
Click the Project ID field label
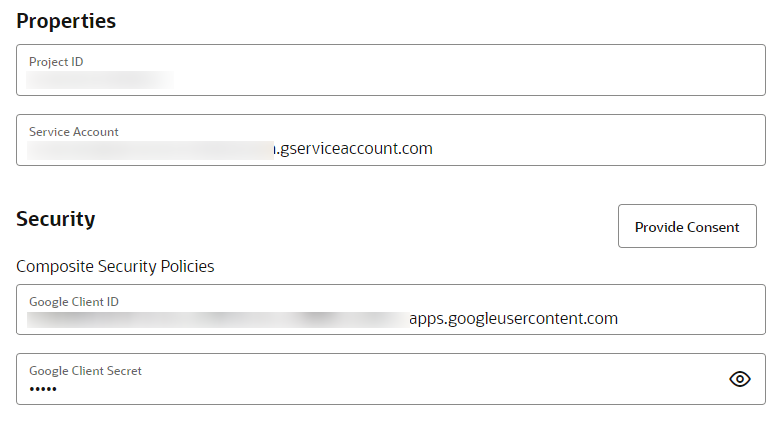(x=56, y=62)
